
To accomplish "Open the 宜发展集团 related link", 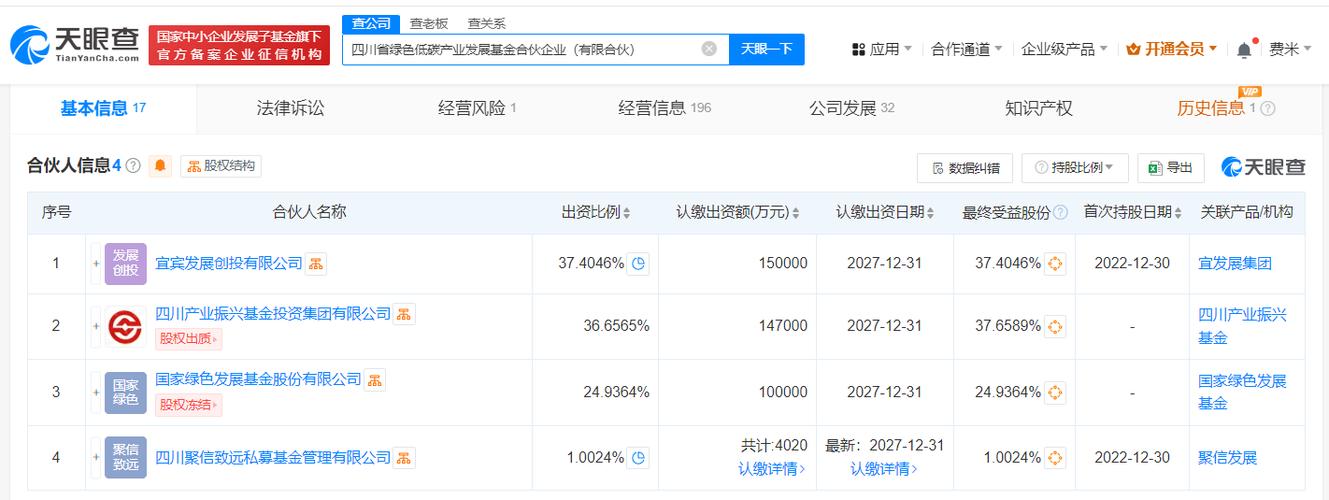I will [x=1235, y=264].
